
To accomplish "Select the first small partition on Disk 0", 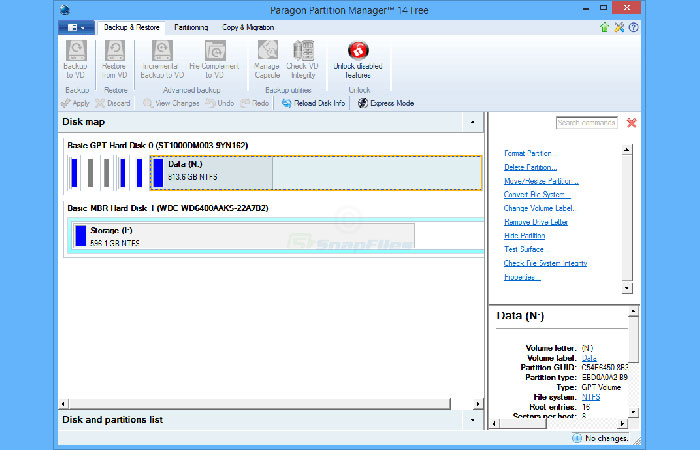I will pos(74,173).
